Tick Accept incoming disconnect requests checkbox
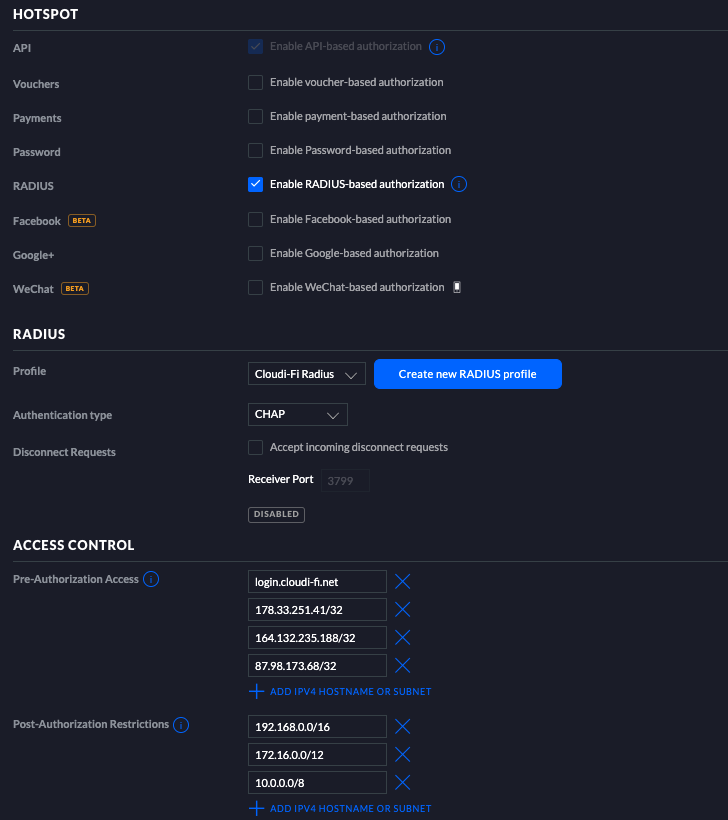This screenshot has width=728, height=820. coord(255,447)
